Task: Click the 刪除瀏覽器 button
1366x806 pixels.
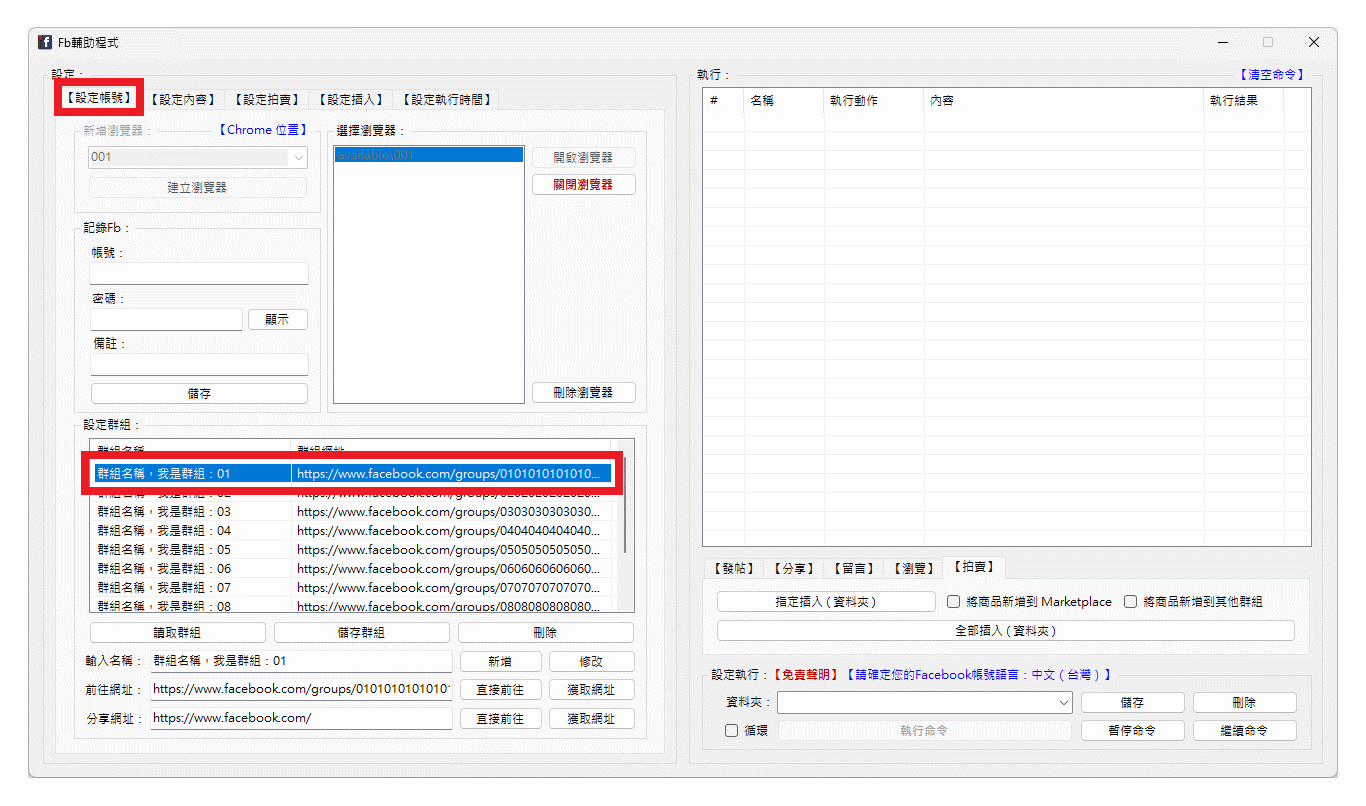Action: point(583,393)
